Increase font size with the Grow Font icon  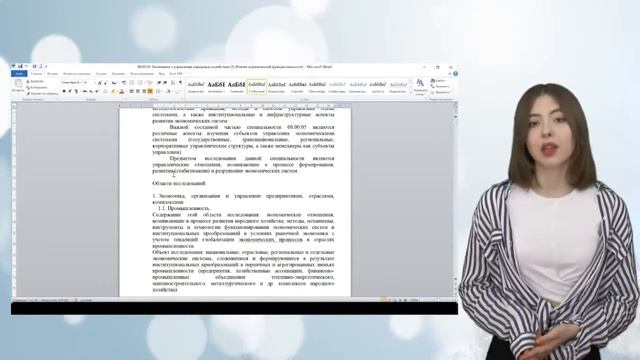pyautogui.click(x=100, y=83)
